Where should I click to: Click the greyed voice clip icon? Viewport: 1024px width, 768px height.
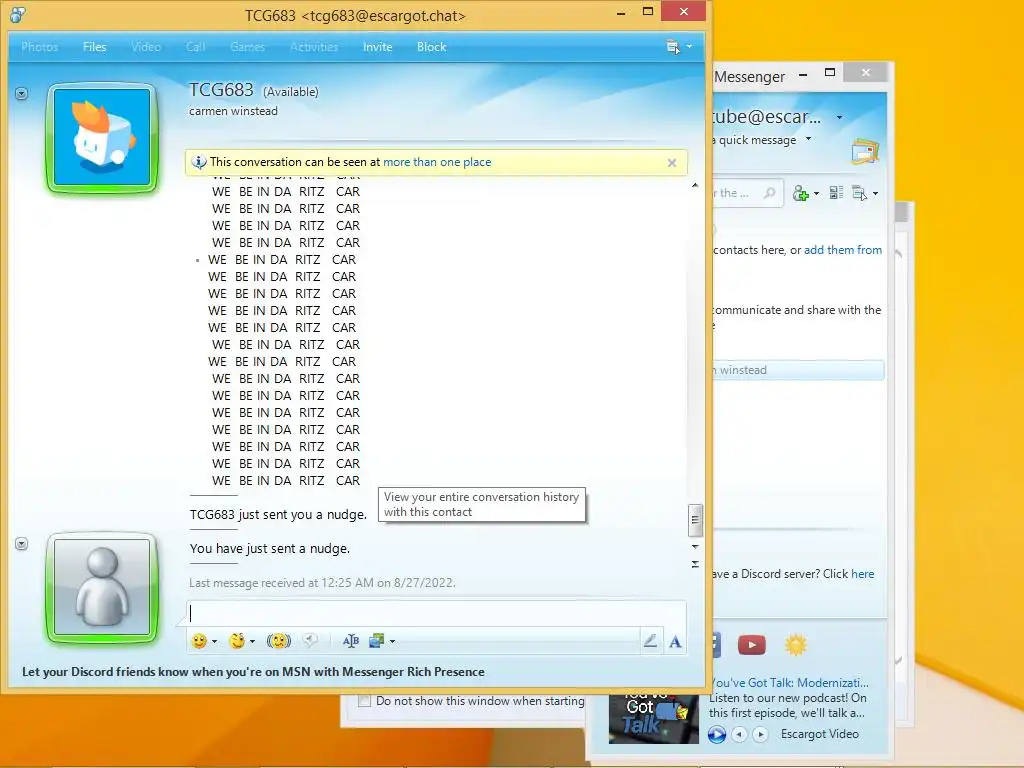(x=310, y=641)
